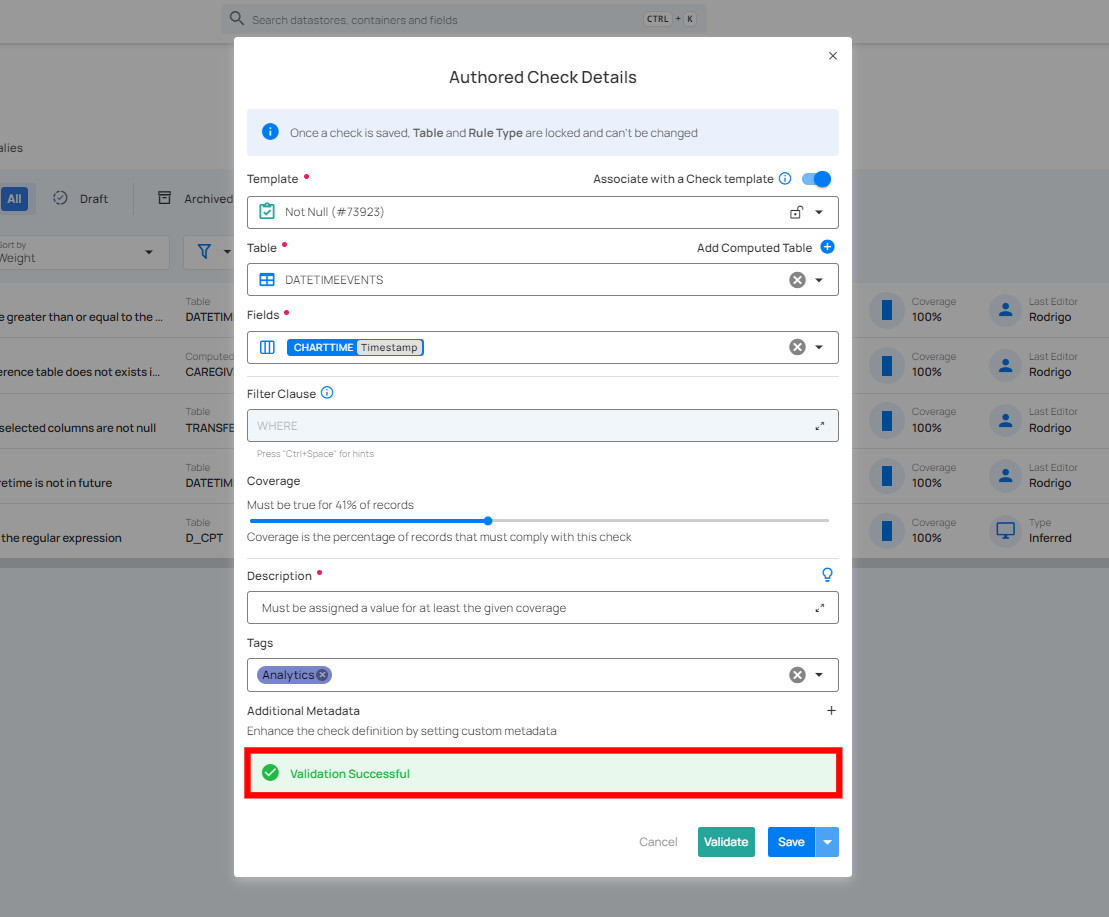The width and height of the screenshot is (1109, 917).
Task: Open the Fields dropdown arrow
Action: click(819, 347)
